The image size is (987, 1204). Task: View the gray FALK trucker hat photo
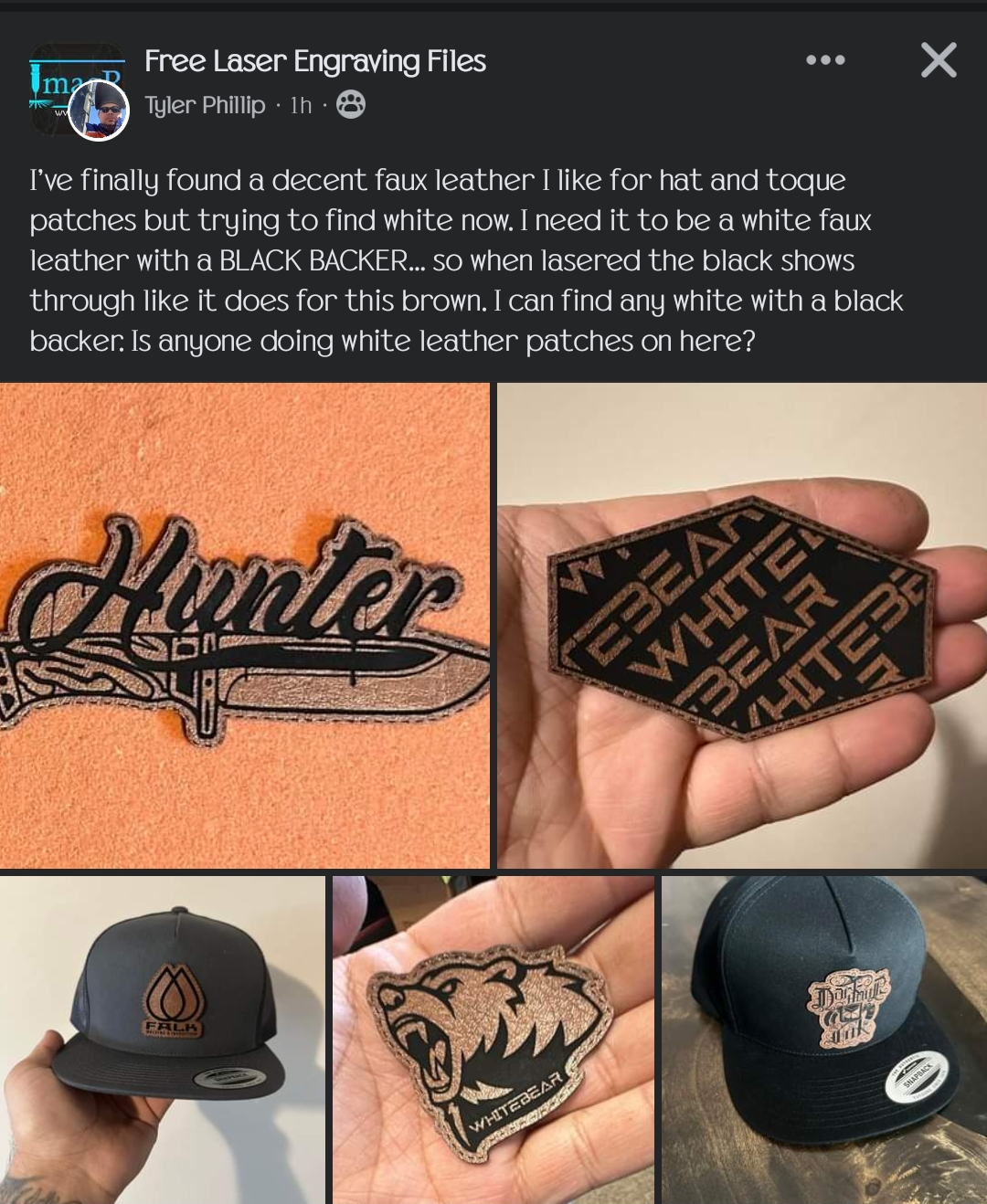pyautogui.click(x=163, y=1040)
